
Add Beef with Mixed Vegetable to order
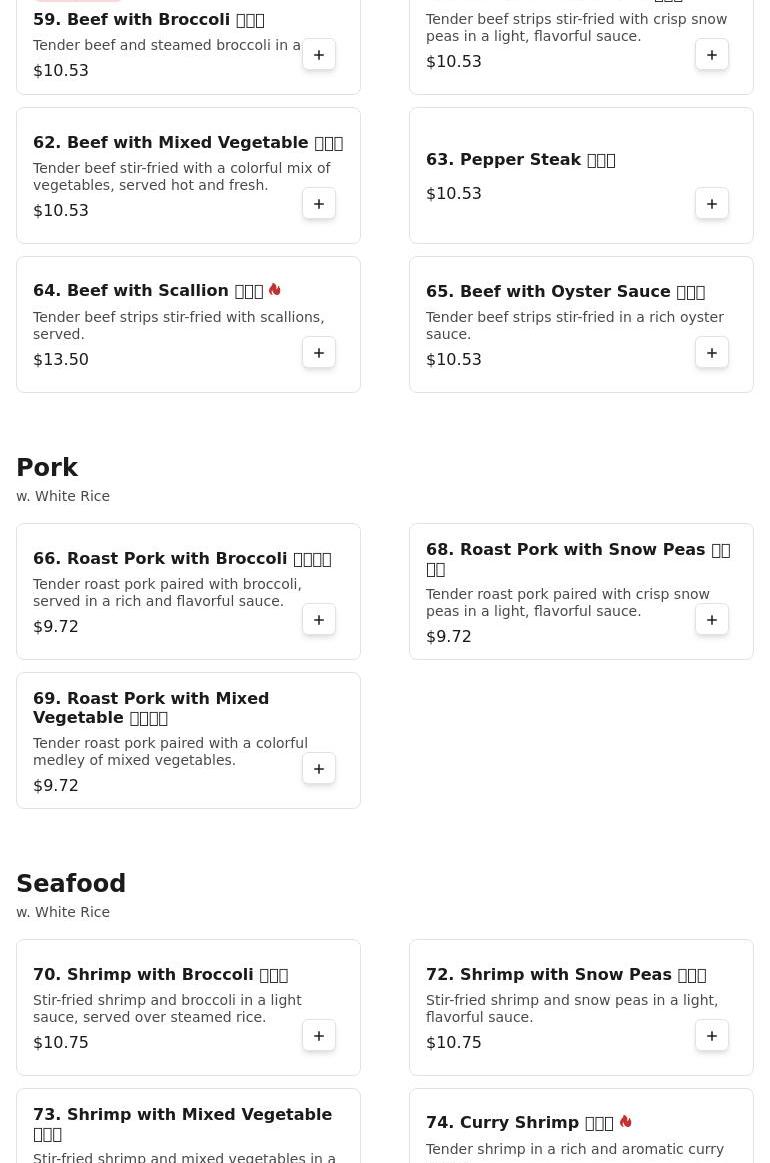[x=319, y=204]
